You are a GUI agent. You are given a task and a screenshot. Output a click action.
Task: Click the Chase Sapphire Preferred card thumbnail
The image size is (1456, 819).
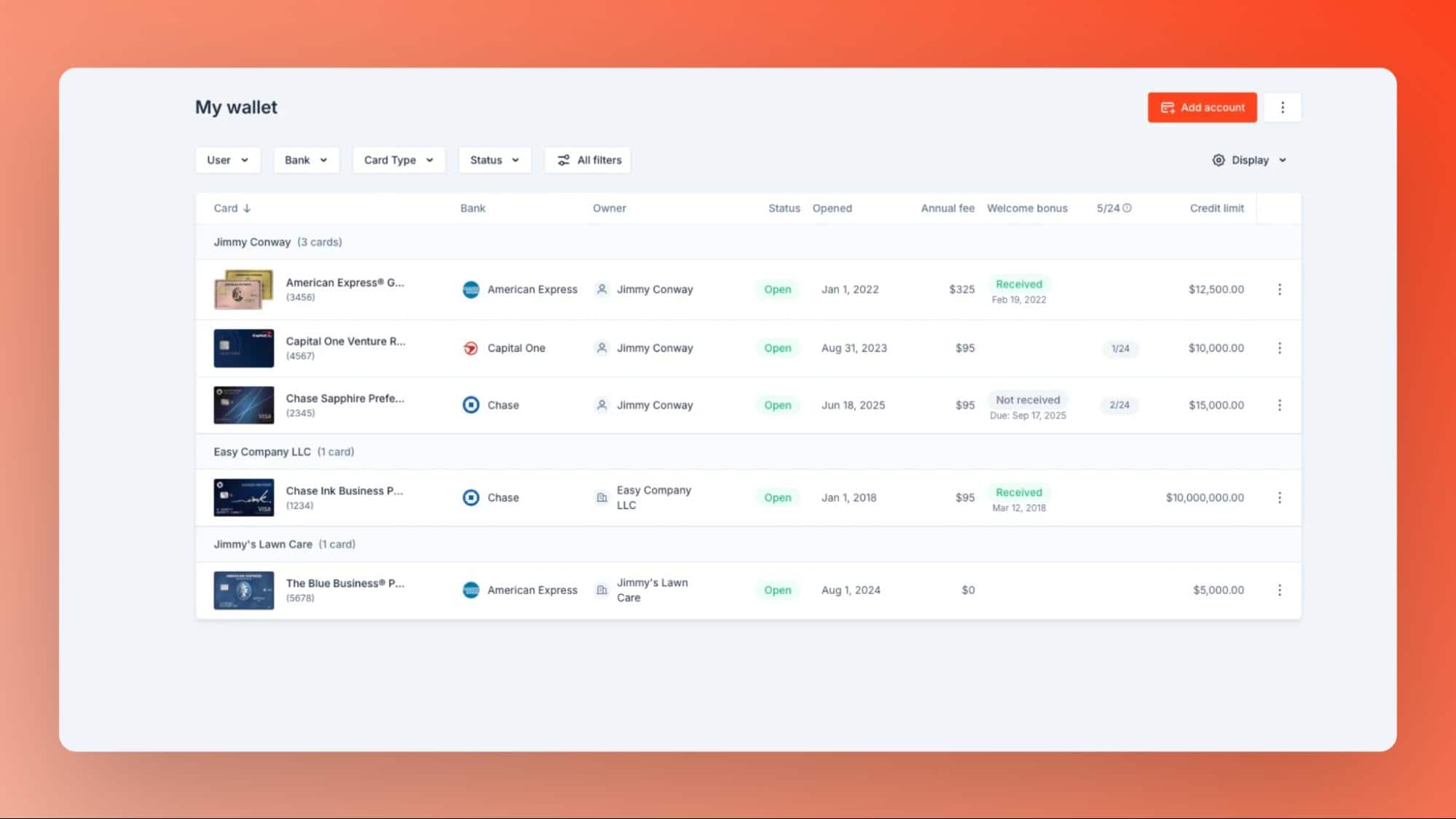point(243,405)
